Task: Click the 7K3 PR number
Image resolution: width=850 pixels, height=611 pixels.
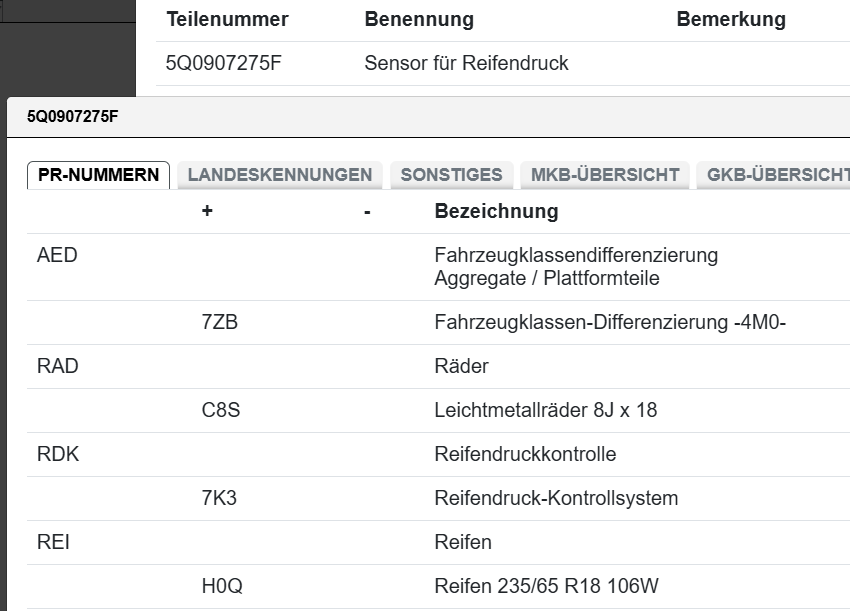Action: 219,499
